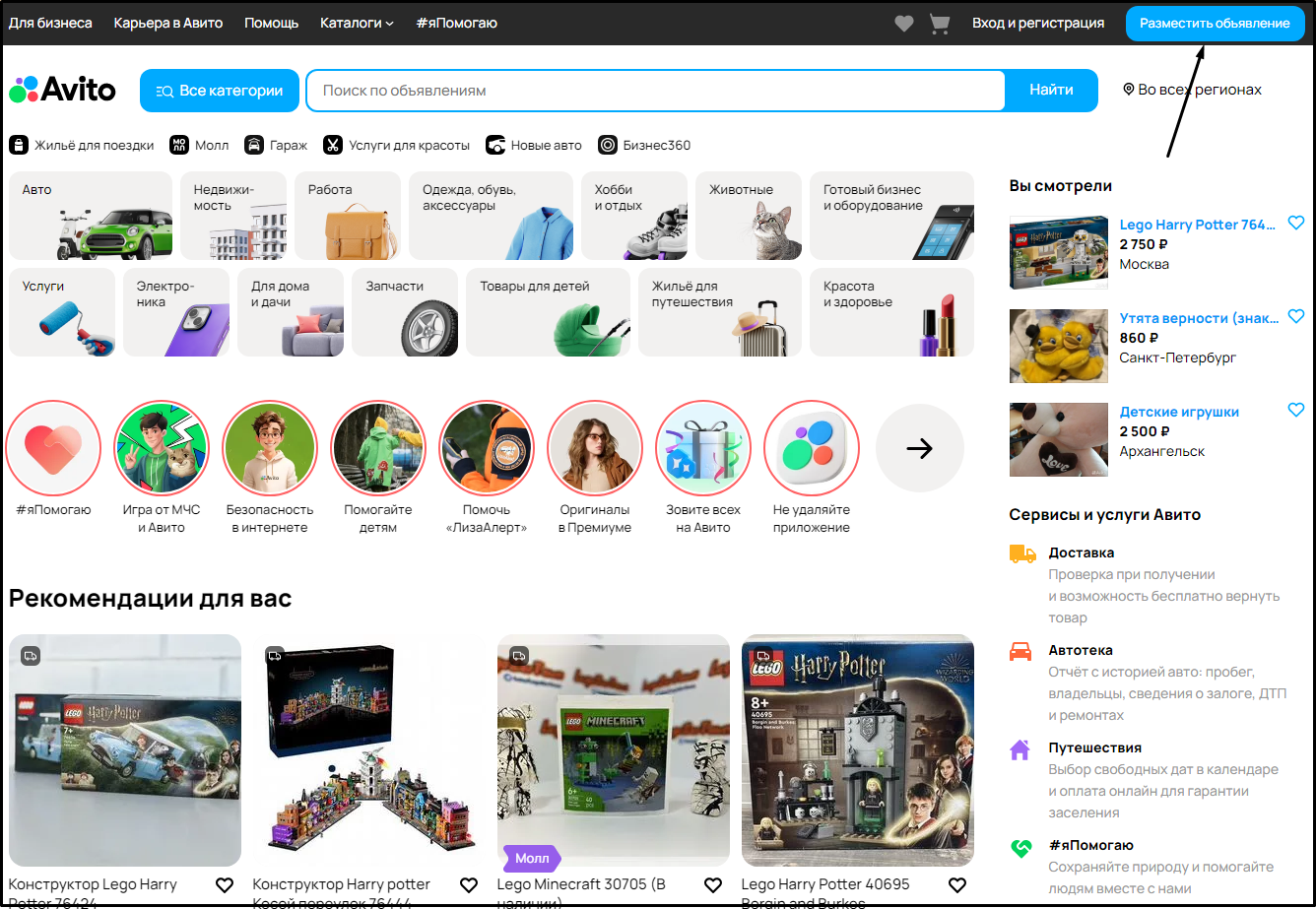Open Вход и регистрация
This screenshot has width=1316, height=909.
click(x=1038, y=23)
